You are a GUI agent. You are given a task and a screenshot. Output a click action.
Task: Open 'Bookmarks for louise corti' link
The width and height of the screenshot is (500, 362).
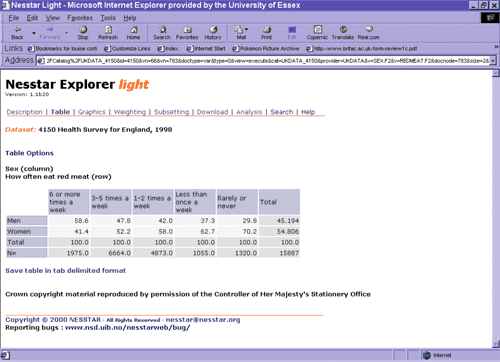coord(62,49)
